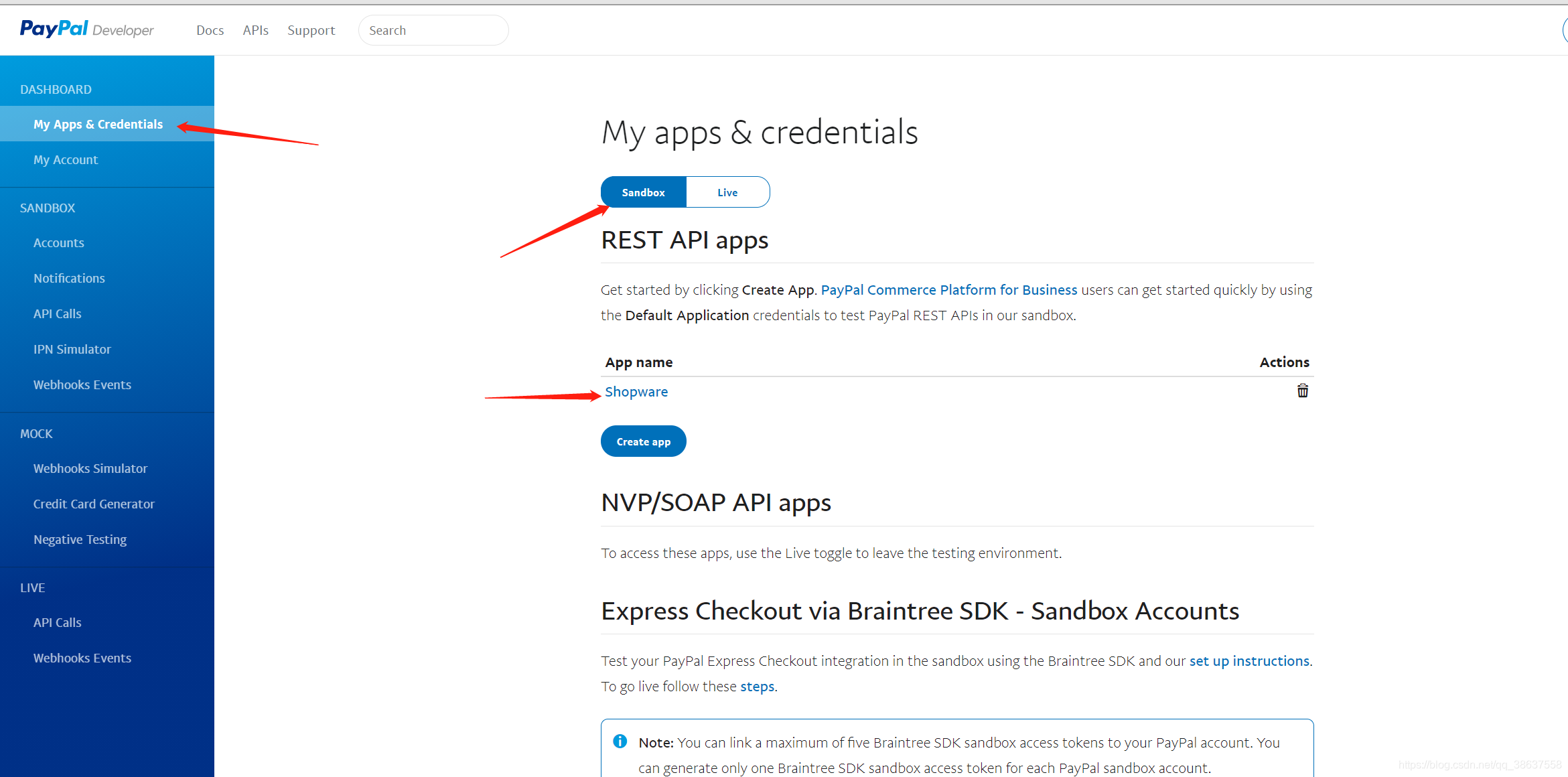This screenshot has height=777, width=1568.
Task: Open the set up instructions link
Action: pos(1249,661)
